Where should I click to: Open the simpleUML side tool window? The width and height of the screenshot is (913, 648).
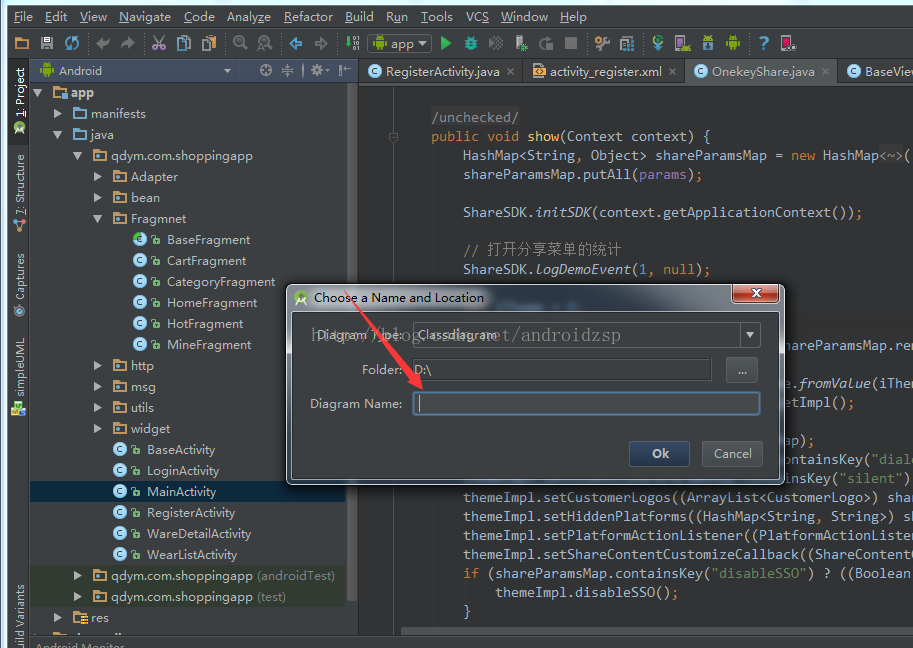[19, 377]
